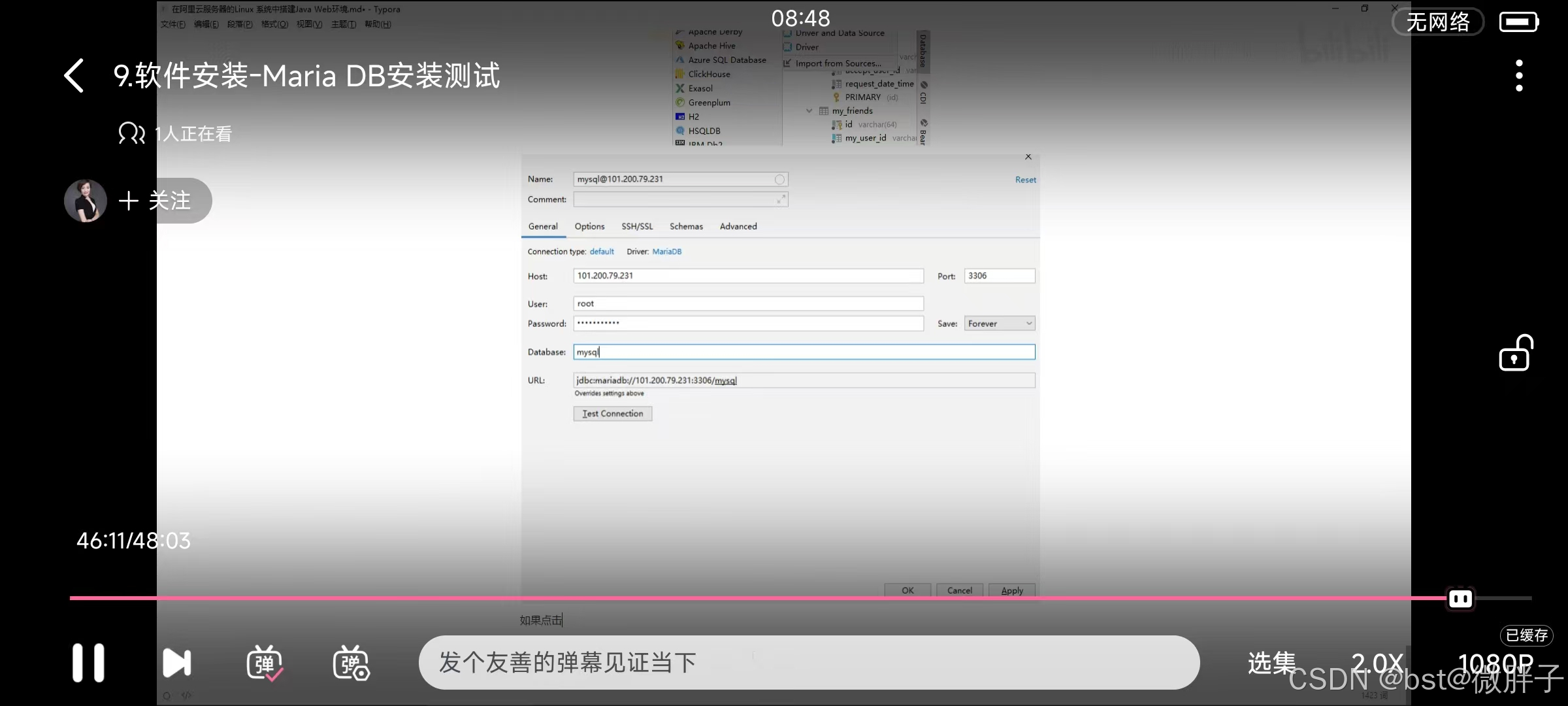
Task: Toggle the screen lock icon
Action: (1516, 354)
